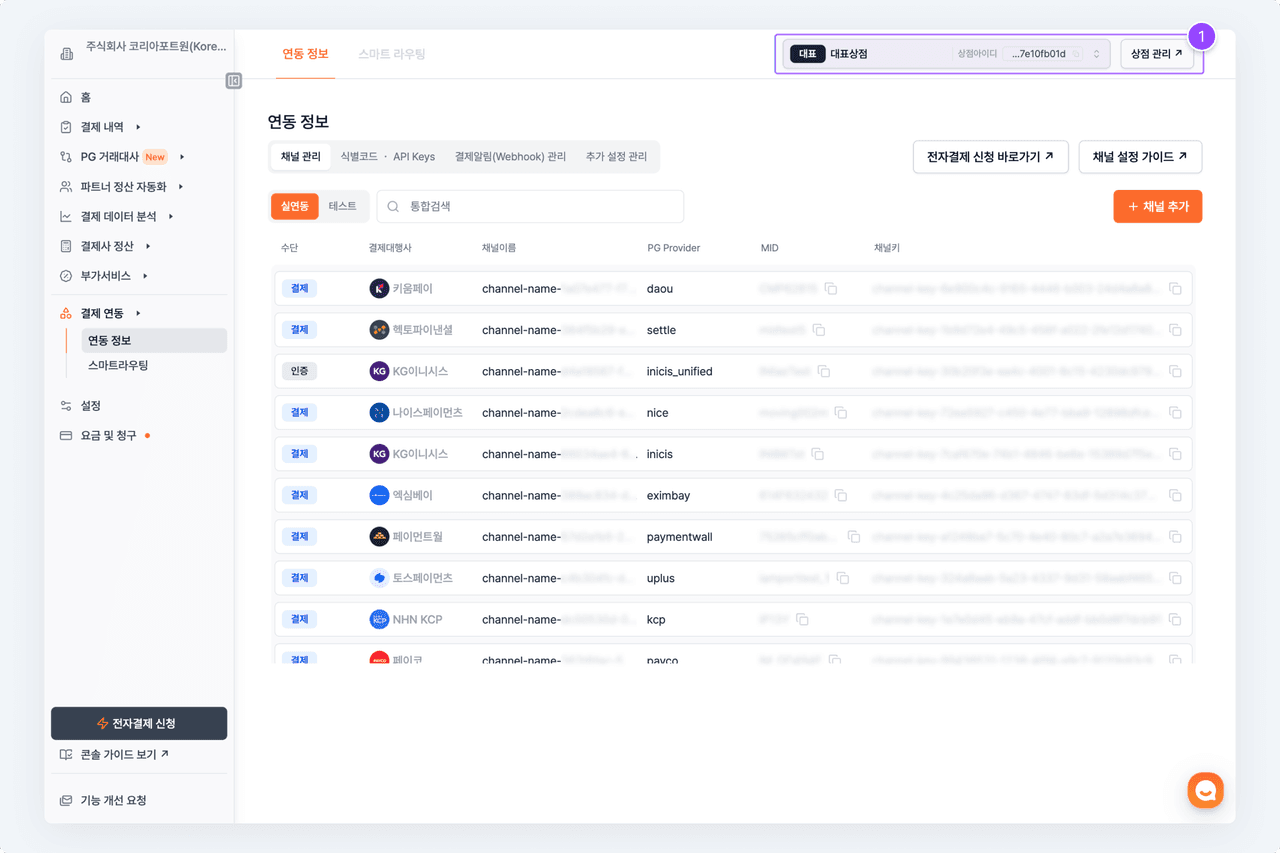
Task: Switch to the 스마트 라우팅 tab
Action: click(x=391, y=54)
